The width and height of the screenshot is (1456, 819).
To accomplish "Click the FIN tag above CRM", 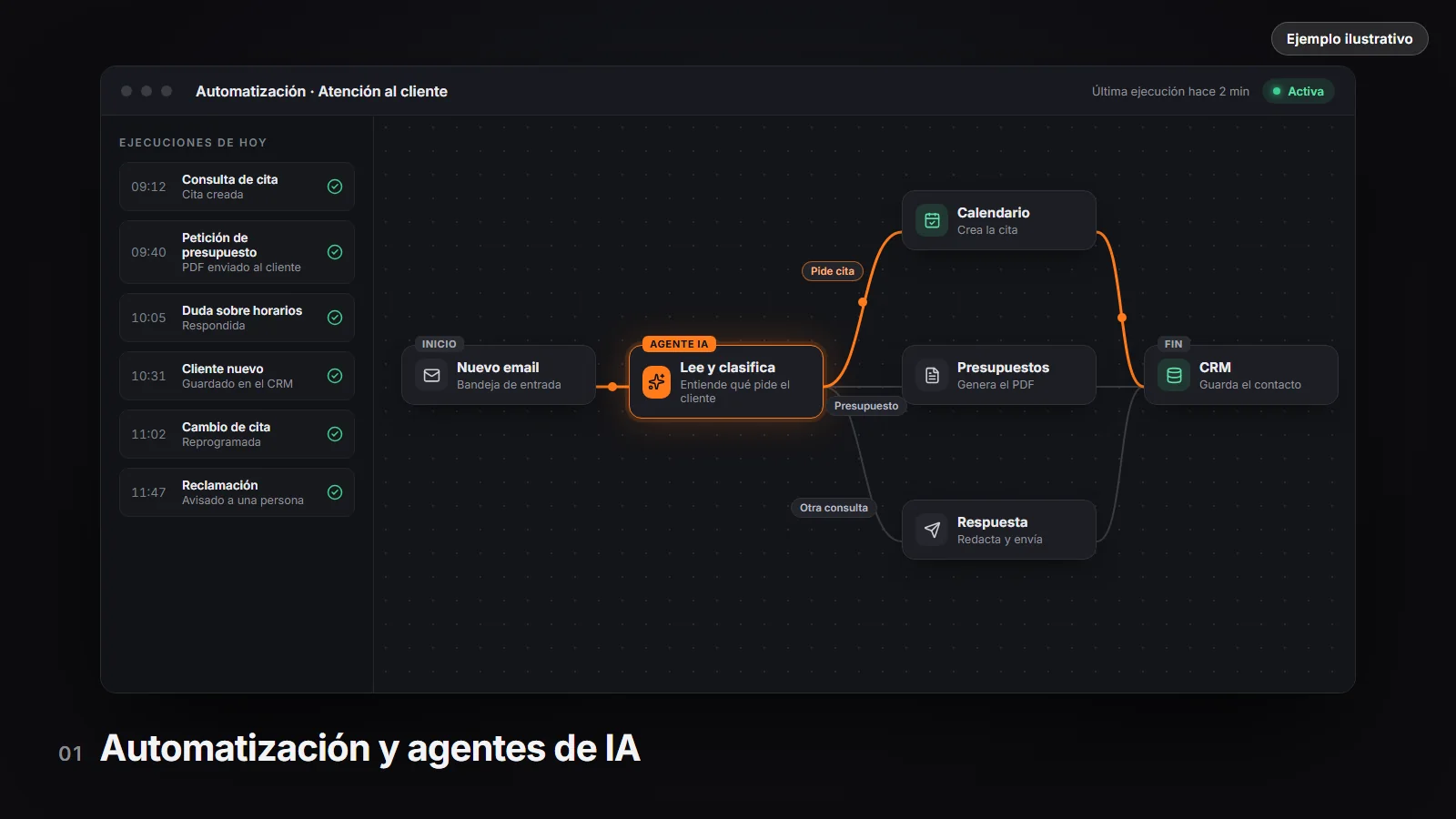I will (1173, 344).
